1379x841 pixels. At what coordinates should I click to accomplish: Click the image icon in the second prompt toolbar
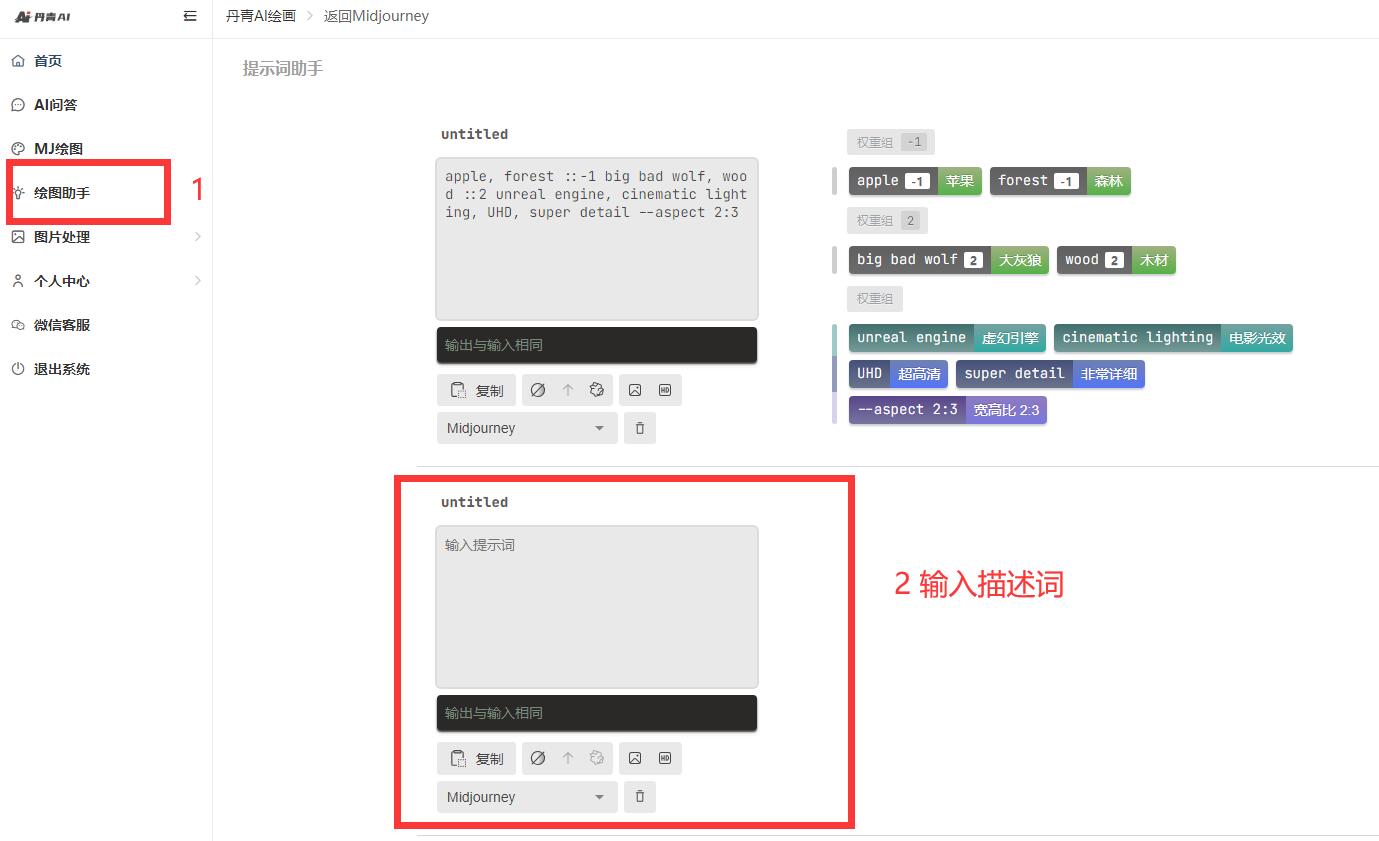tap(635, 758)
